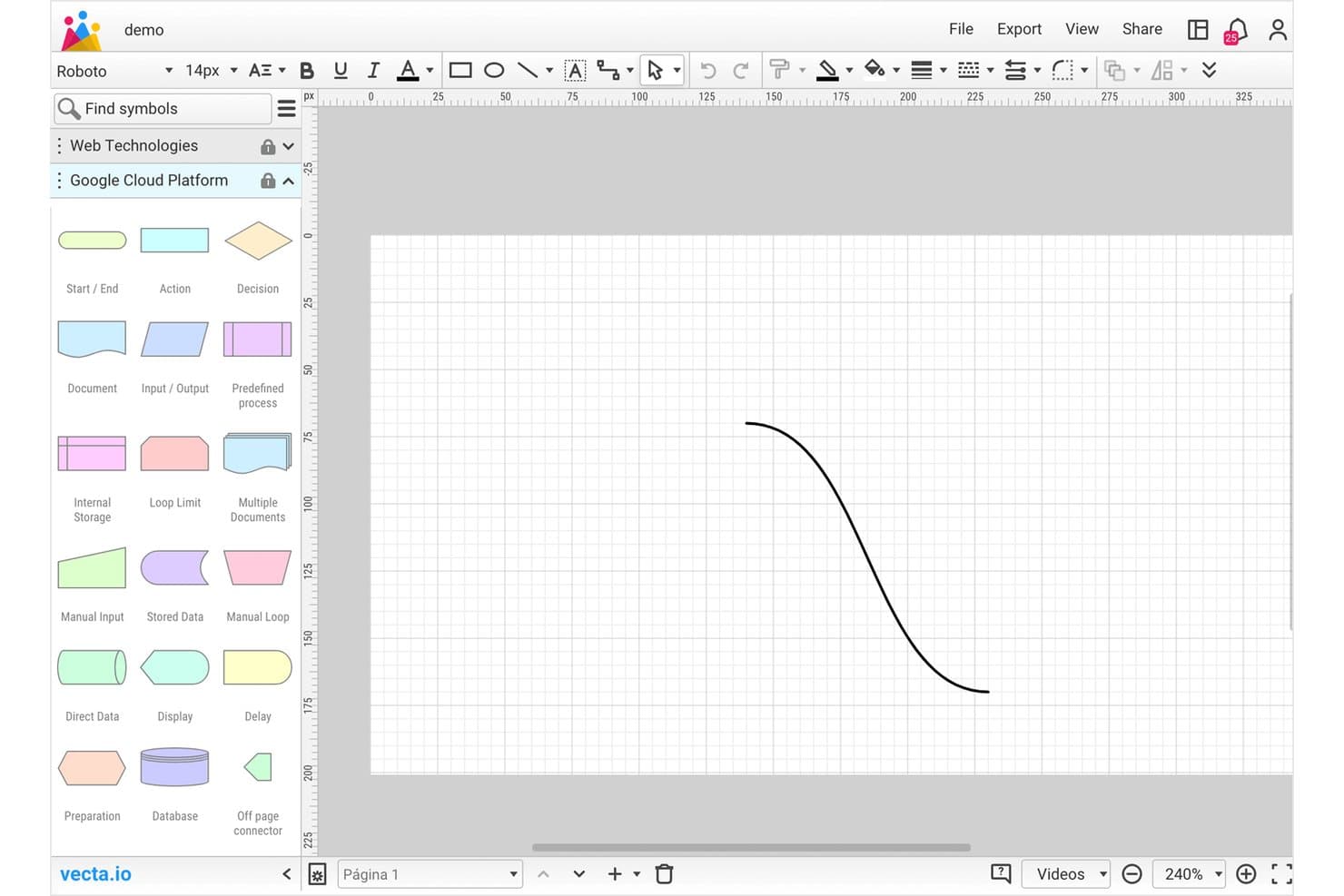Open the stroke width options

pyautogui.click(x=922, y=70)
